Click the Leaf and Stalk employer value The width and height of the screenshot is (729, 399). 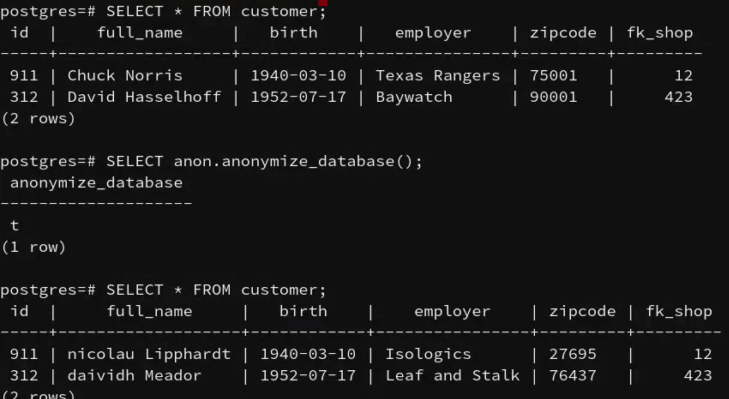(x=452, y=375)
